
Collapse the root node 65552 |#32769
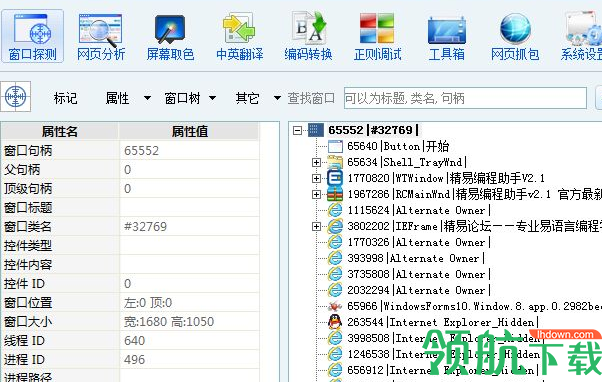(297, 131)
